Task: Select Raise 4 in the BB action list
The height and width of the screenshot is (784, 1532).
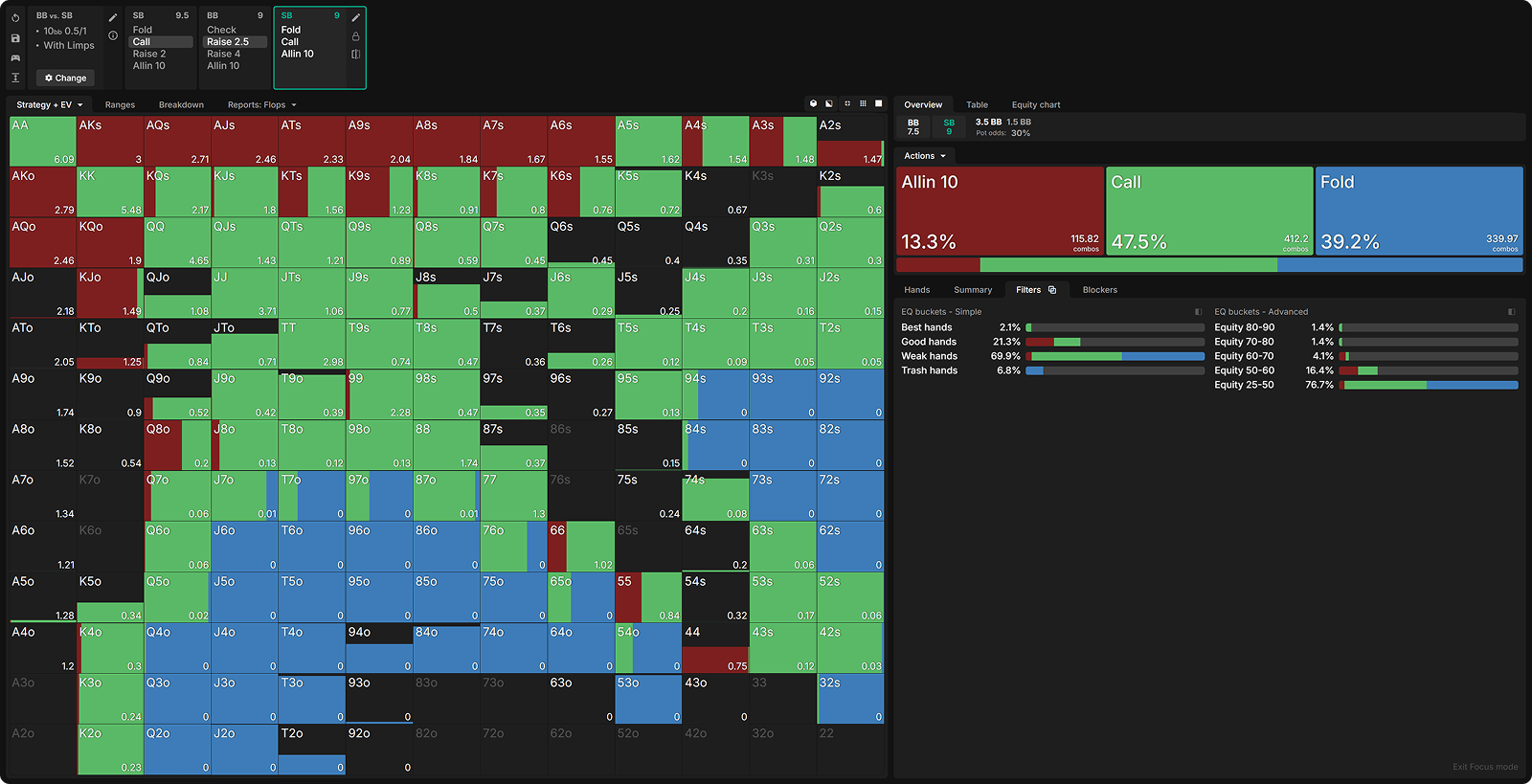Action: (223, 55)
